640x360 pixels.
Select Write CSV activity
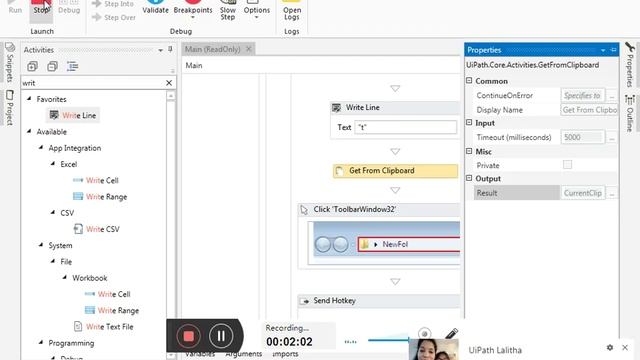pyautogui.click(x=96, y=229)
